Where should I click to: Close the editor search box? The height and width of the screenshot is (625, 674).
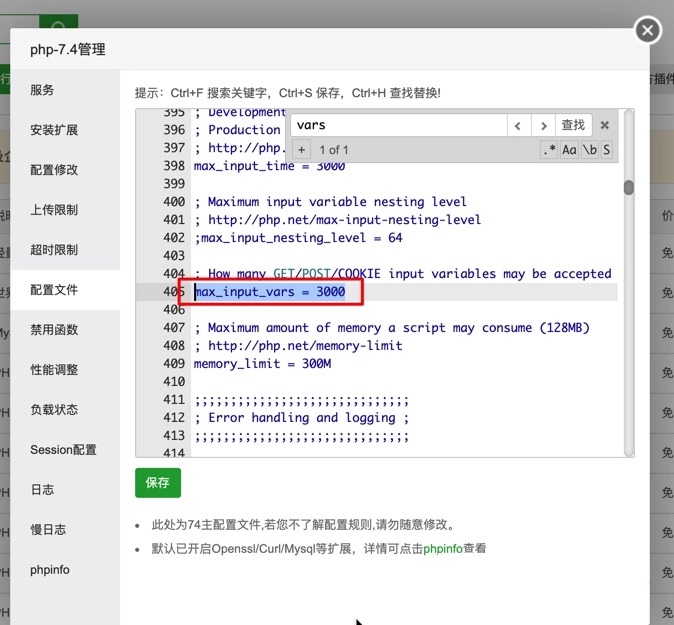tap(604, 126)
